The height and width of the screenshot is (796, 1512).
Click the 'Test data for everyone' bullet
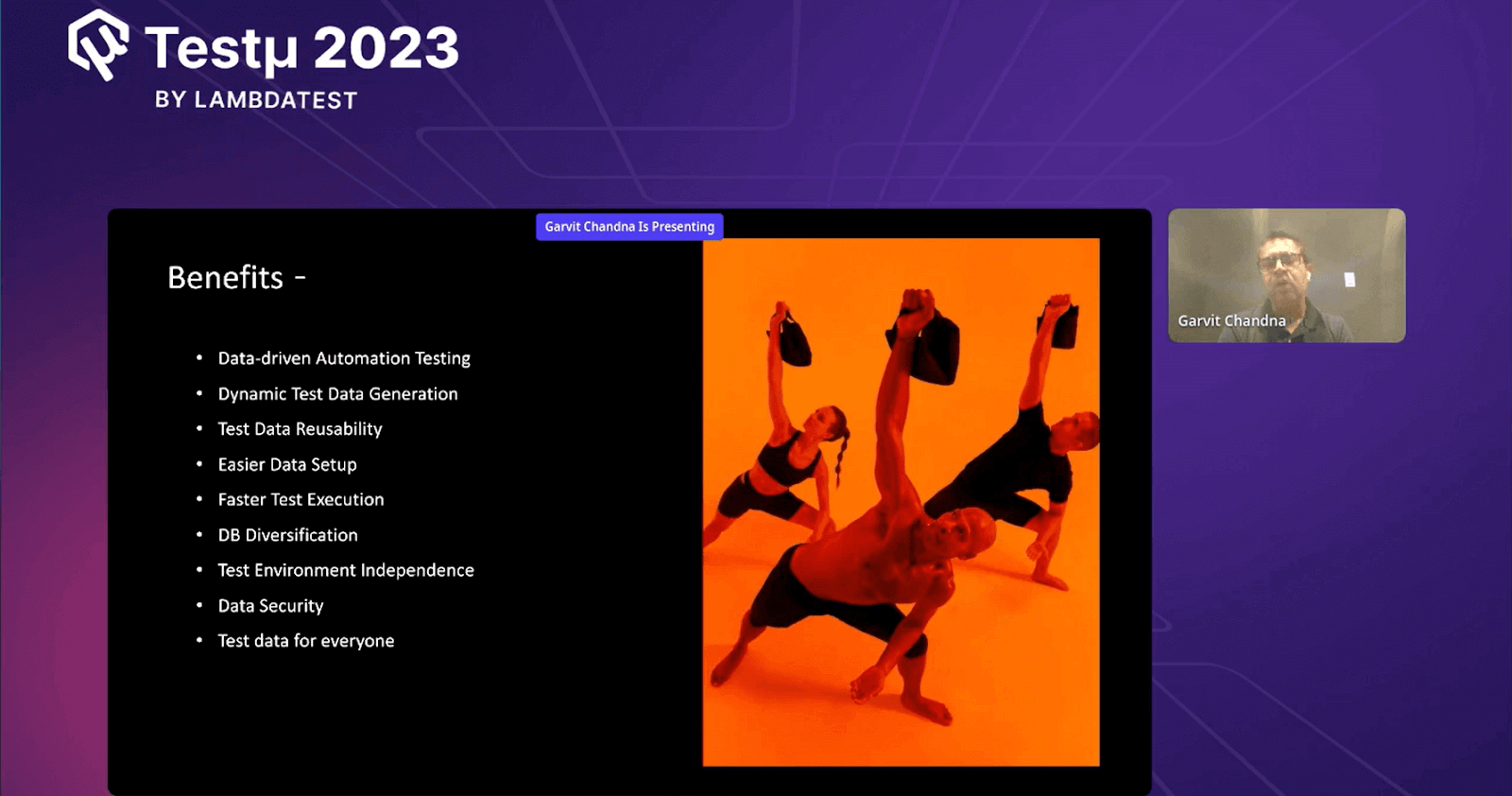coord(306,641)
